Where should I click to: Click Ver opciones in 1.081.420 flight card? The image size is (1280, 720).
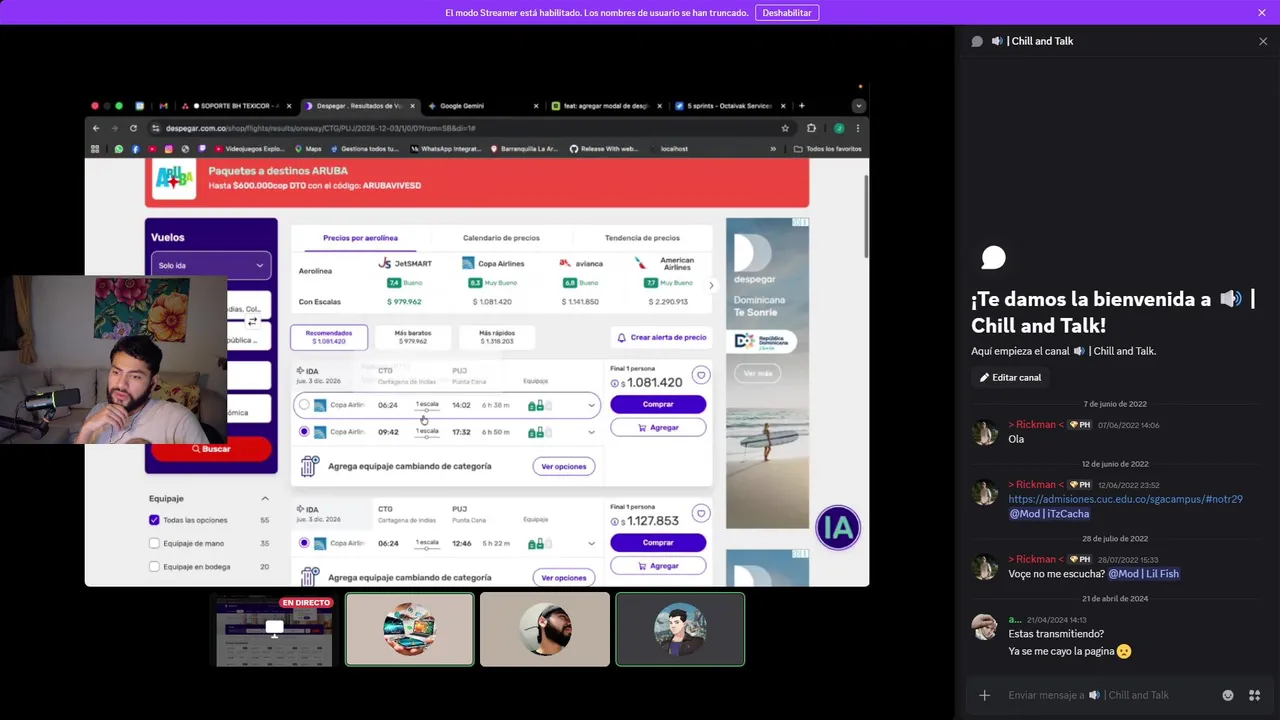coord(564,466)
